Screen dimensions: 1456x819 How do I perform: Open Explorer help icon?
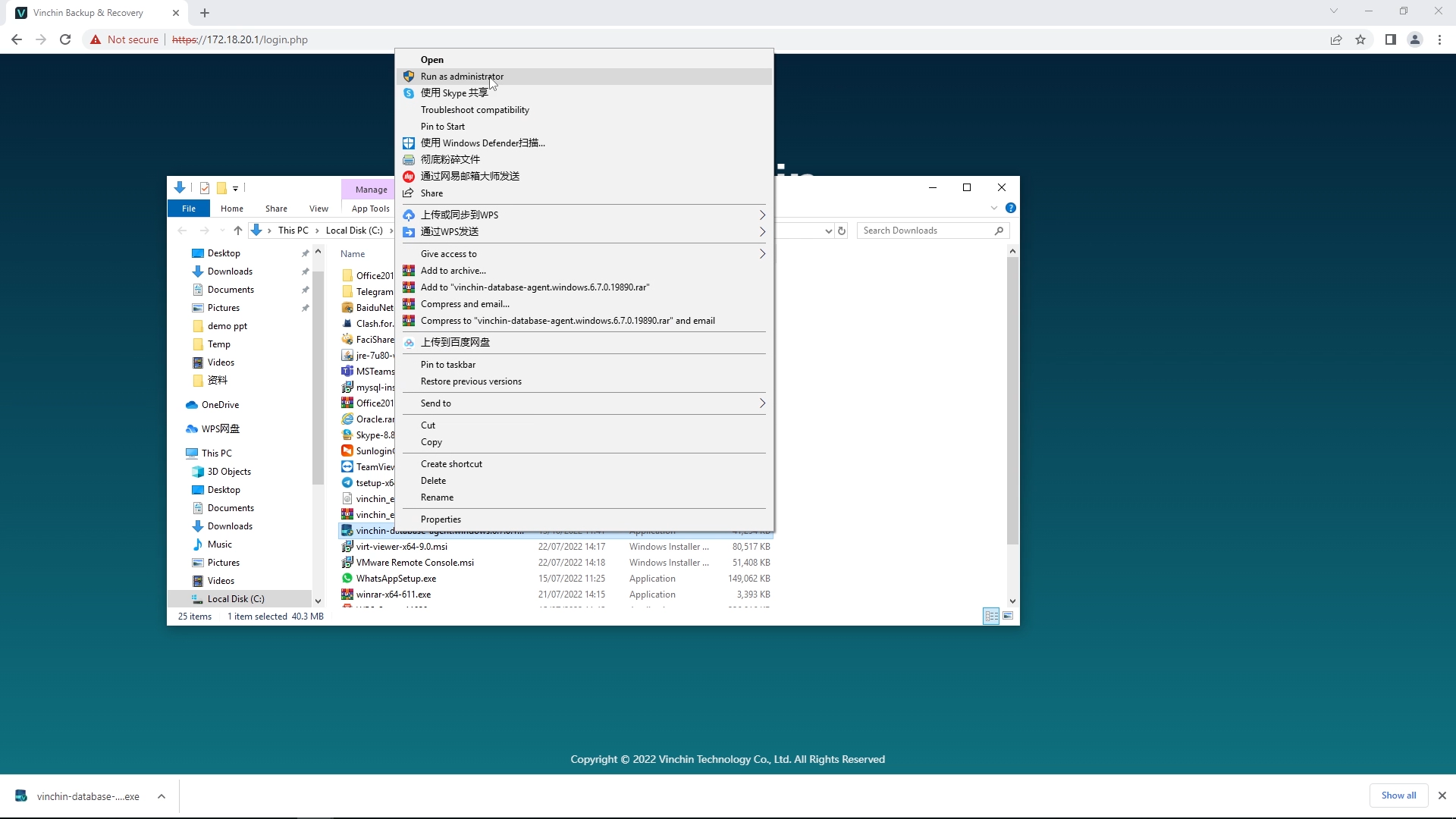coord(1011,208)
